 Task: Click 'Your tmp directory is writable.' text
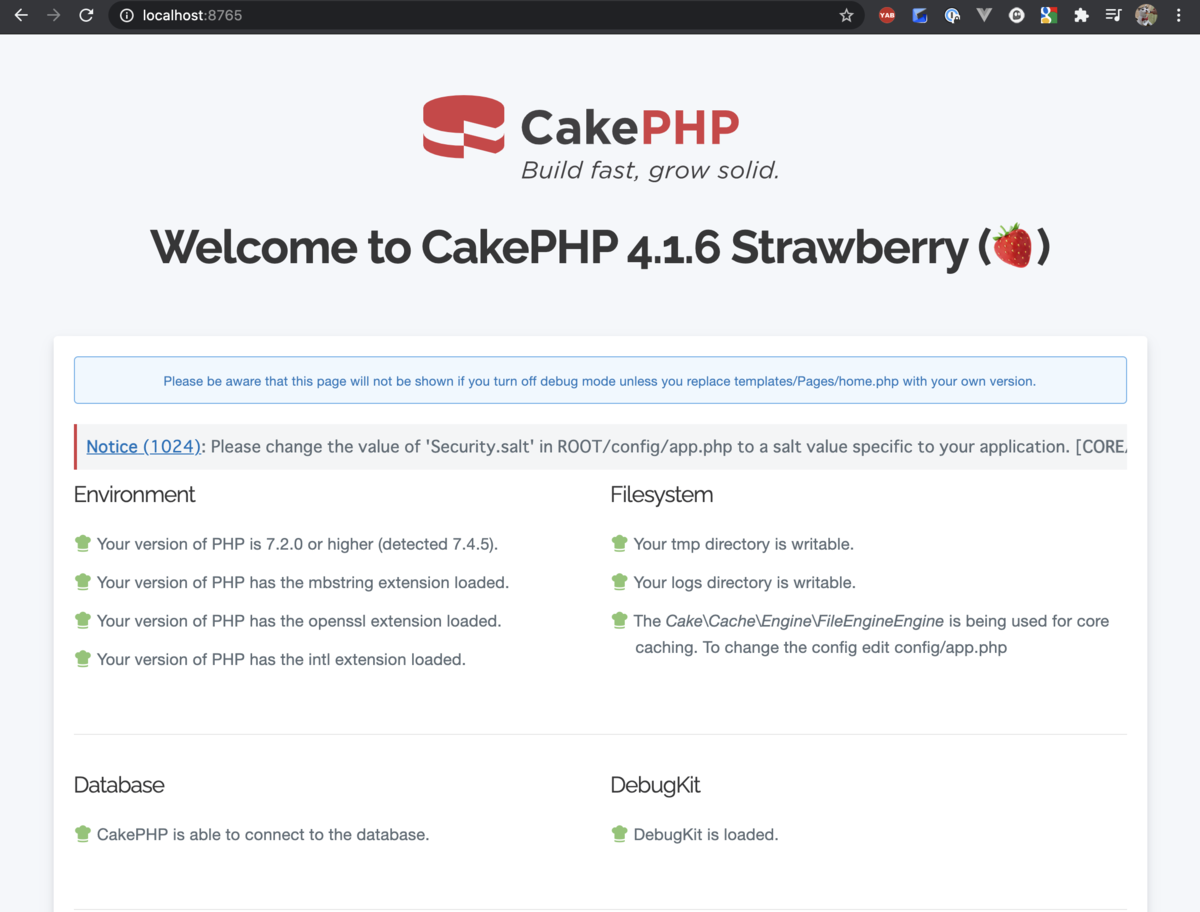pyautogui.click(x=744, y=544)
